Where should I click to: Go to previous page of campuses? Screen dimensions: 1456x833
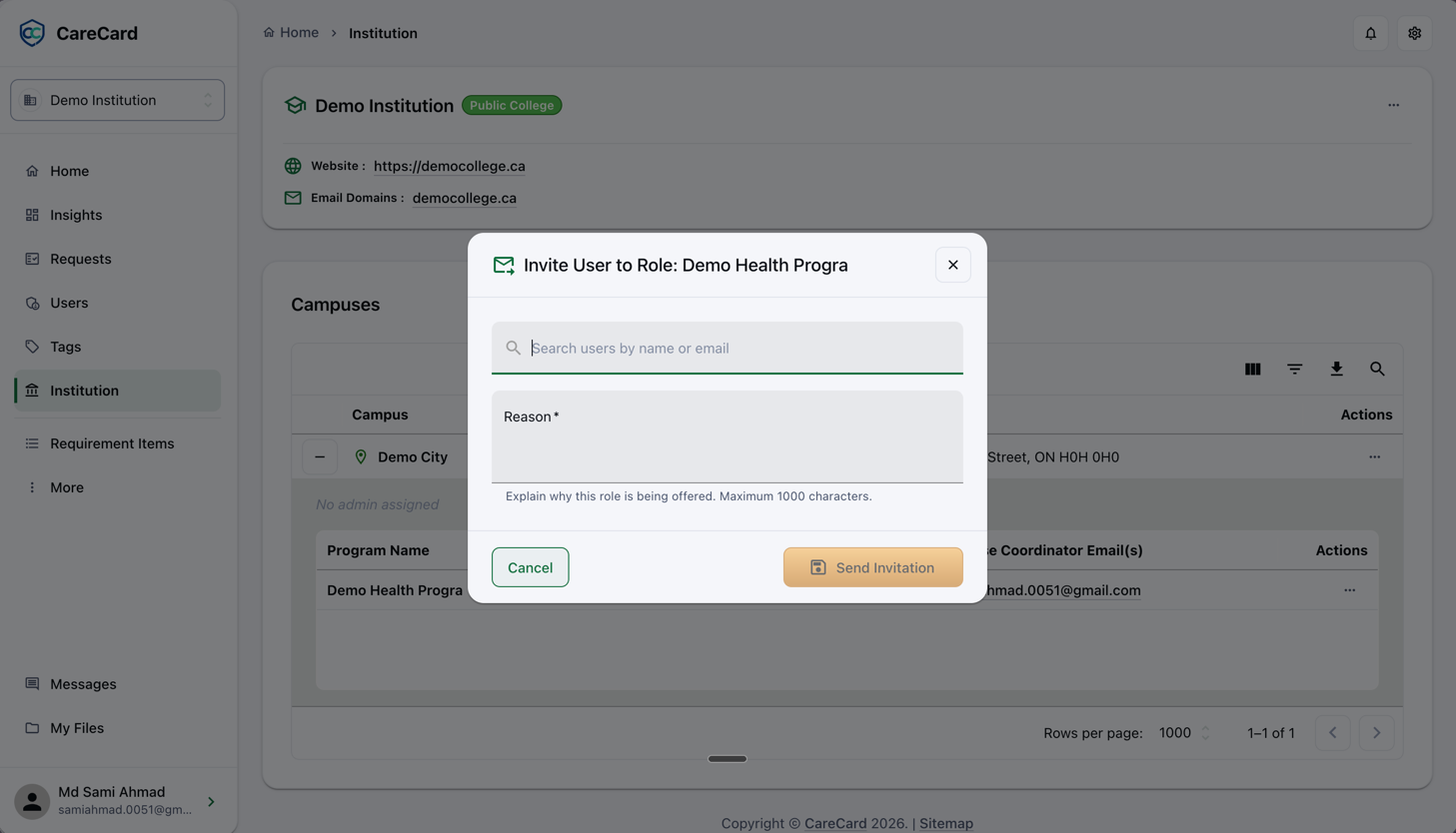pos(1332,733)
